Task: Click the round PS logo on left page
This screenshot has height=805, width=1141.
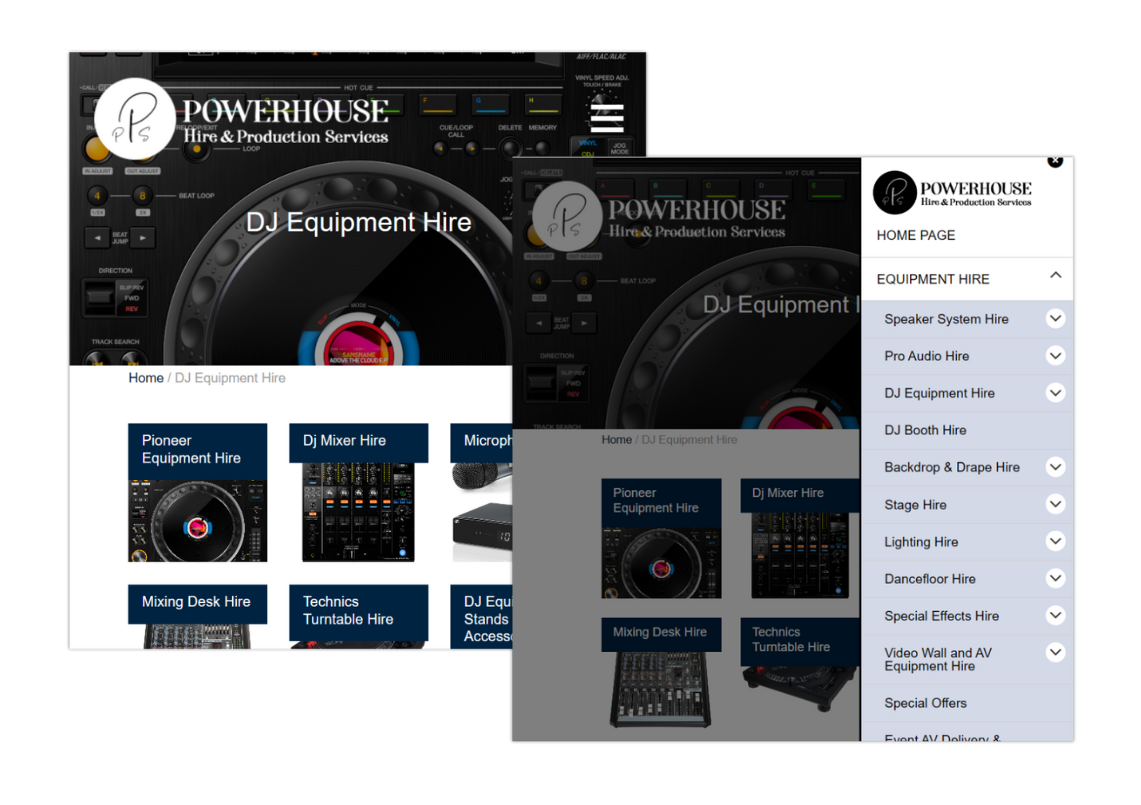Action: 135,119
